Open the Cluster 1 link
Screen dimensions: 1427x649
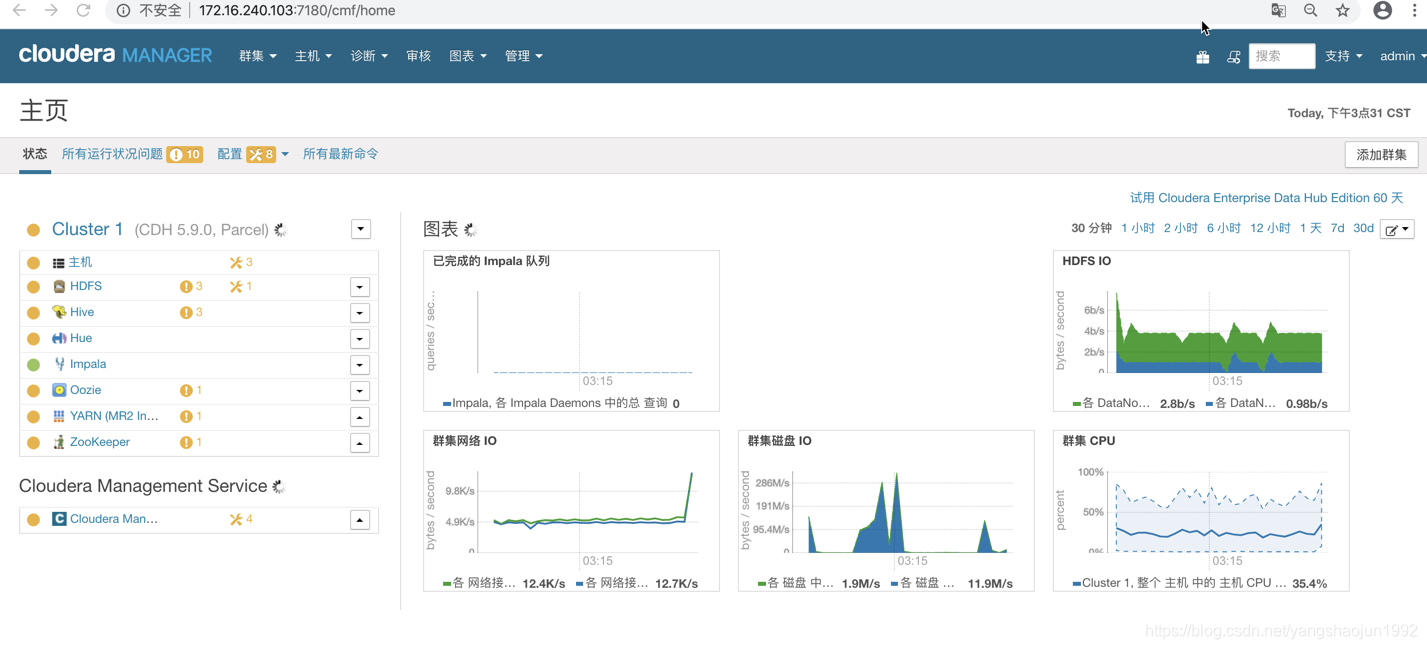pyautogui.click(x=87, y=229)
